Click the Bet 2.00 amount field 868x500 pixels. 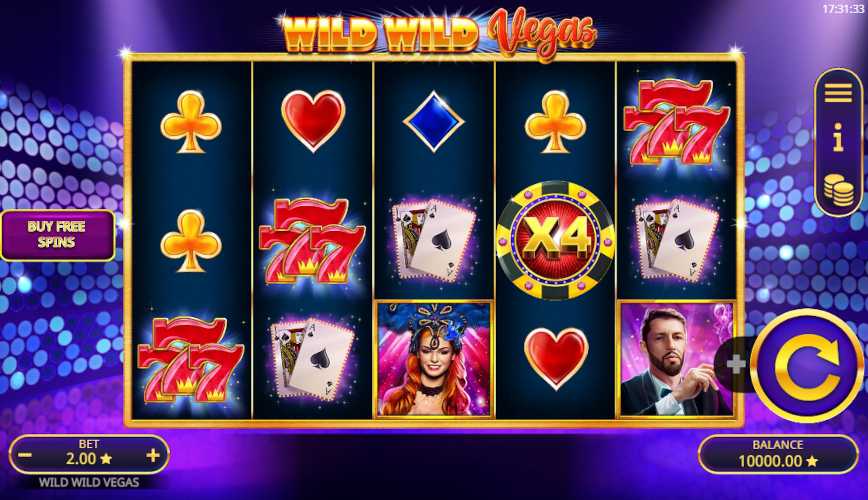[x=89, y=459]
